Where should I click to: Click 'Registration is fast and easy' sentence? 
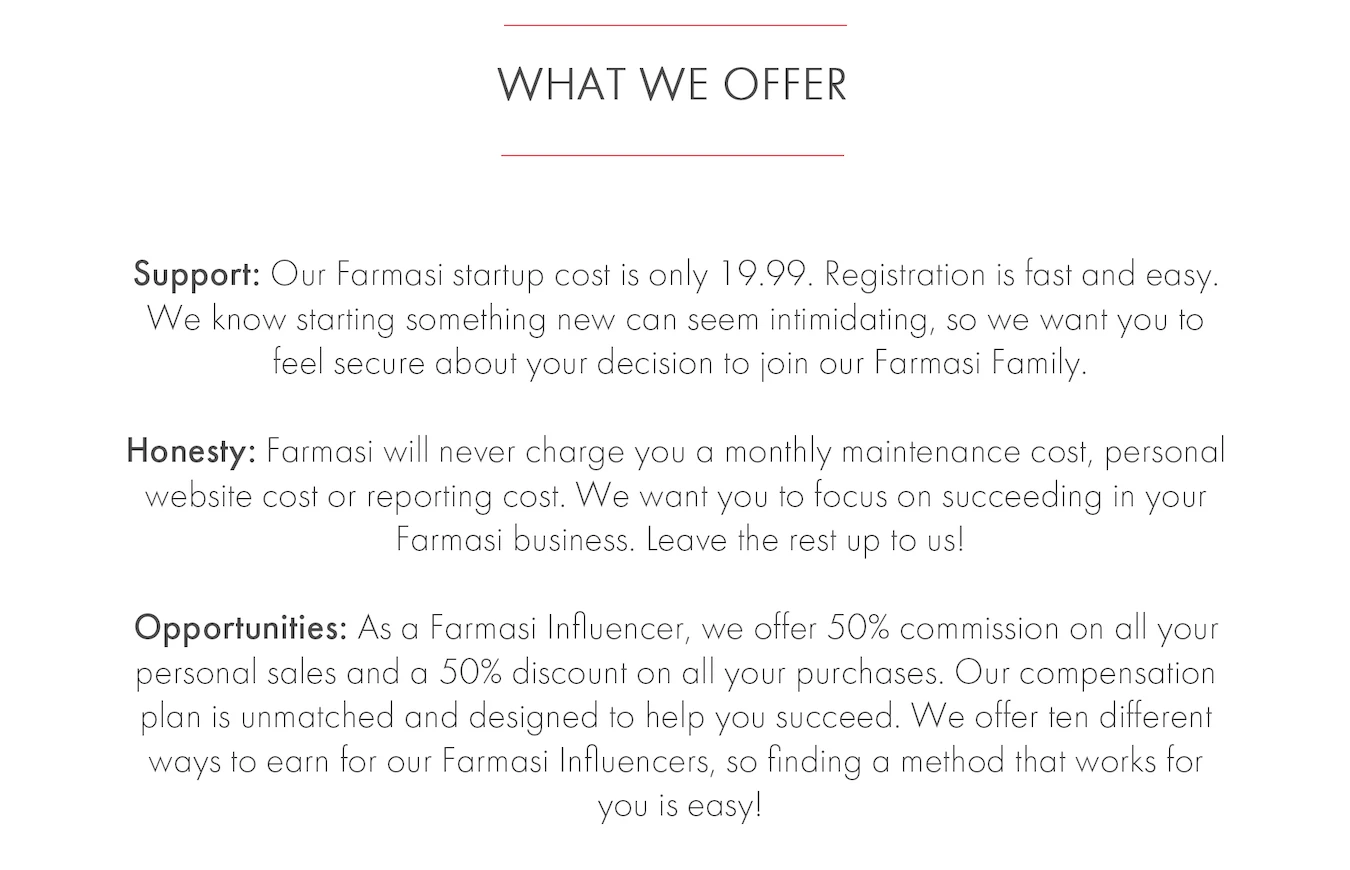(x=1022, y=274)
